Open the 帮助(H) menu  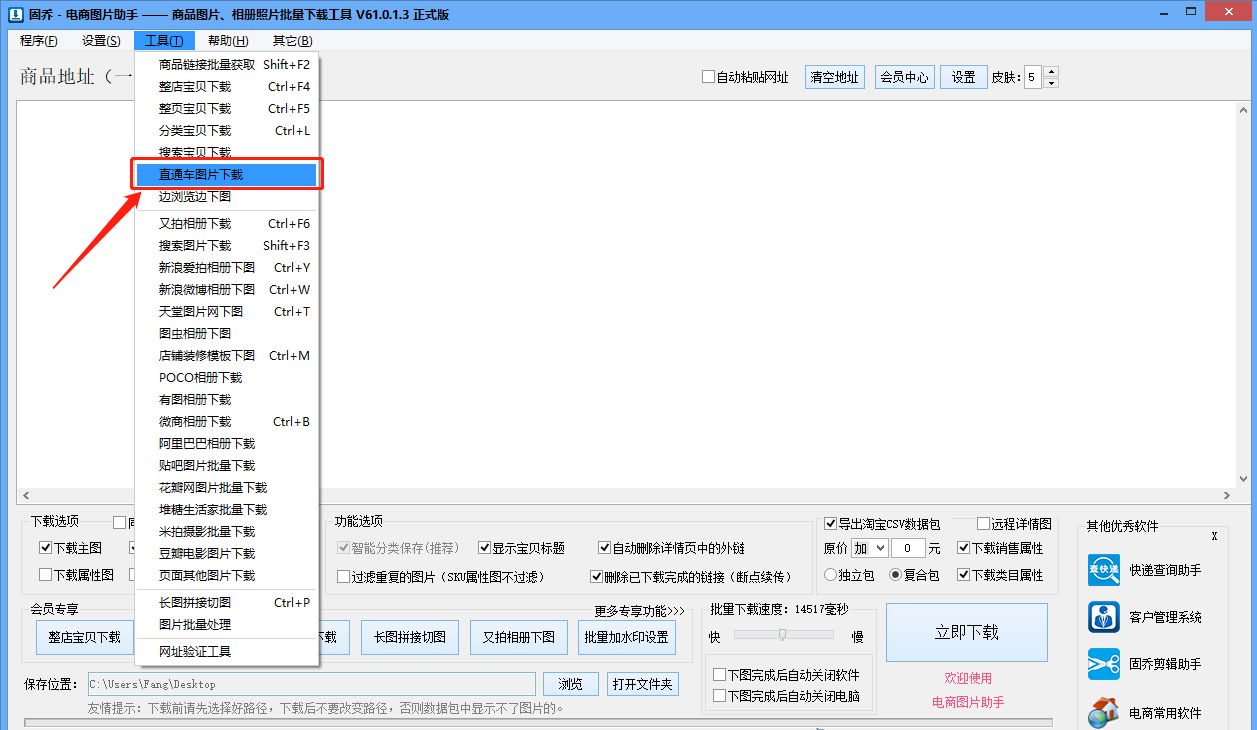(226, 41)
